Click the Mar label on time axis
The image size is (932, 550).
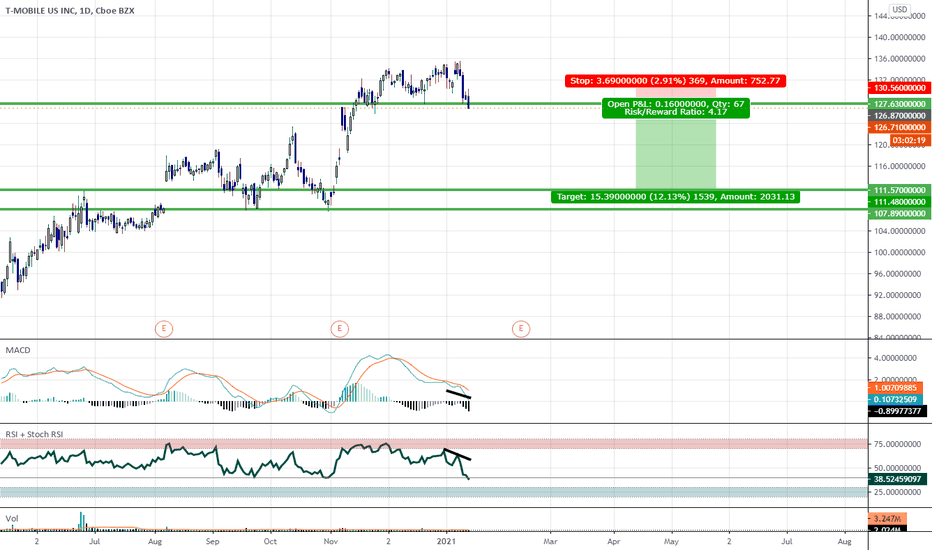point(550,542)
